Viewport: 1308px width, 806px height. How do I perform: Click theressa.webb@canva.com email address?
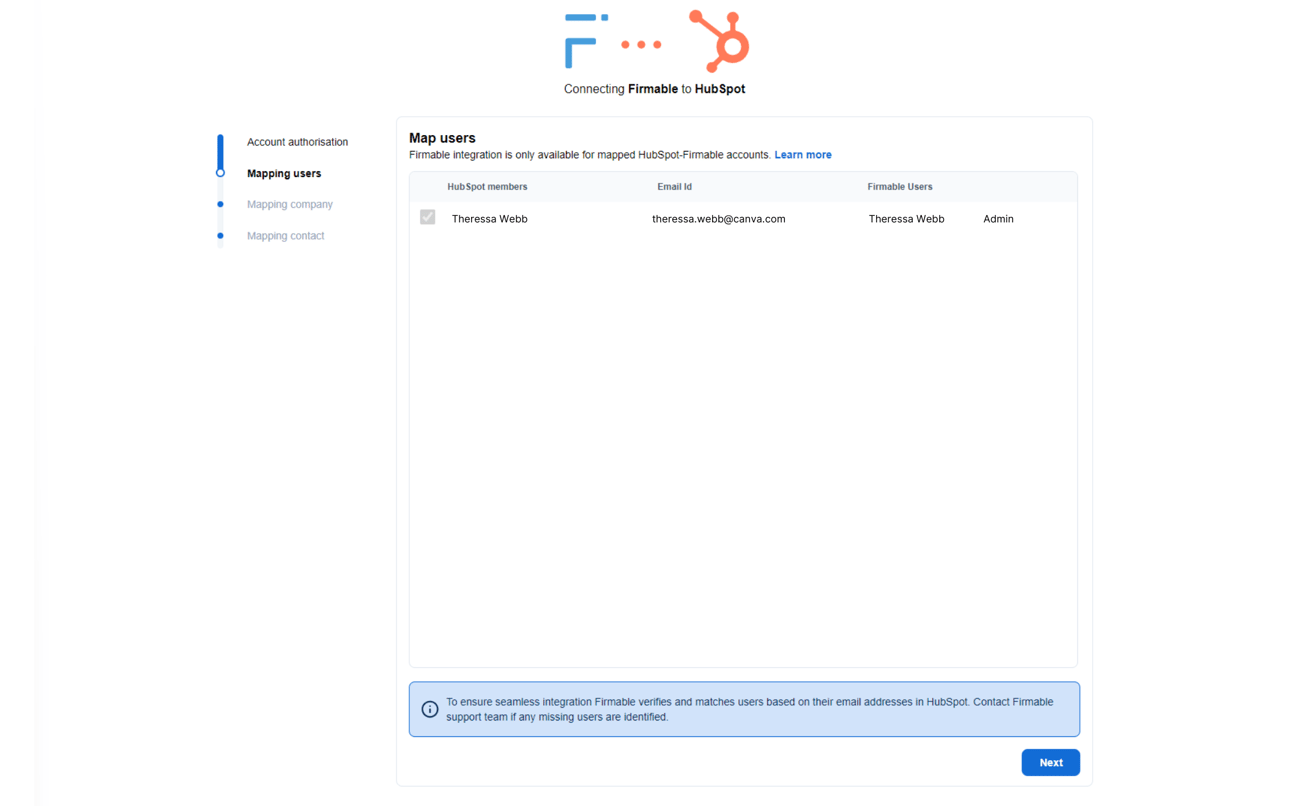pos(718,218)
